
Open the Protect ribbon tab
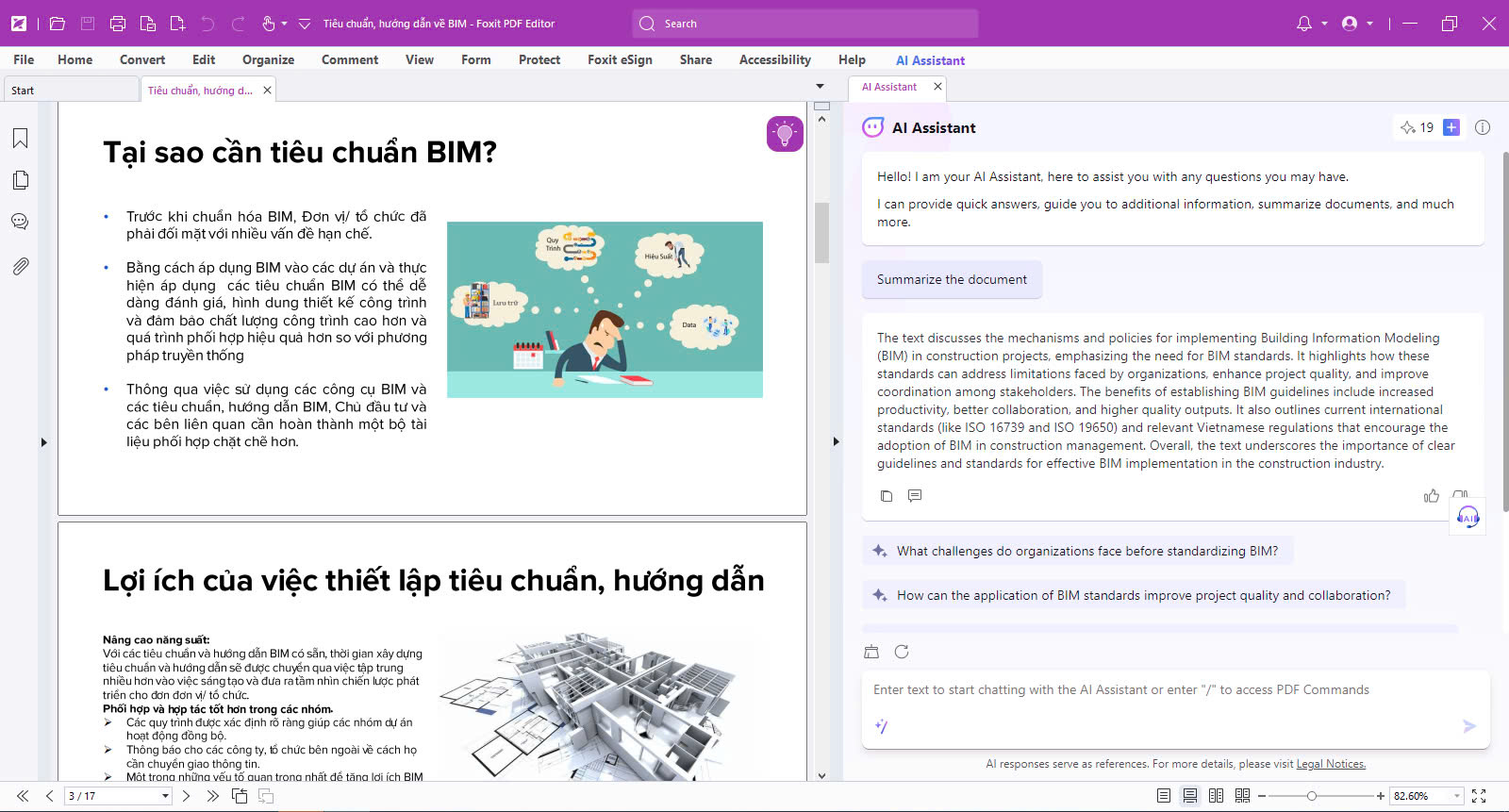pyautogui.click(x=539, y=59)
